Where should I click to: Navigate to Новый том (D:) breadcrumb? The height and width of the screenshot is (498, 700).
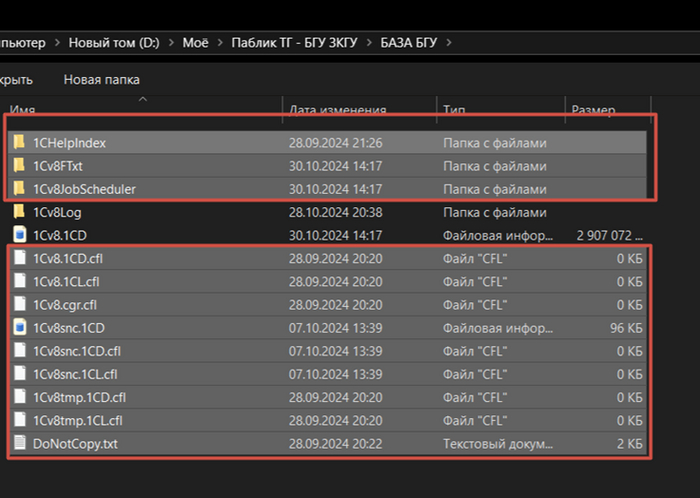point(114,43)
